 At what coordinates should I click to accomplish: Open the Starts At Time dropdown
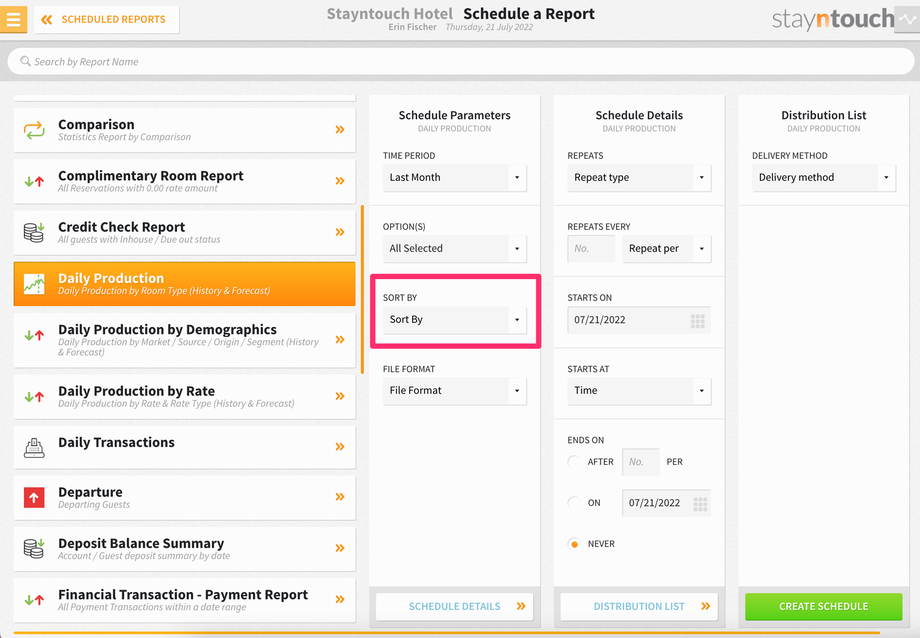(x=639, y=391)
